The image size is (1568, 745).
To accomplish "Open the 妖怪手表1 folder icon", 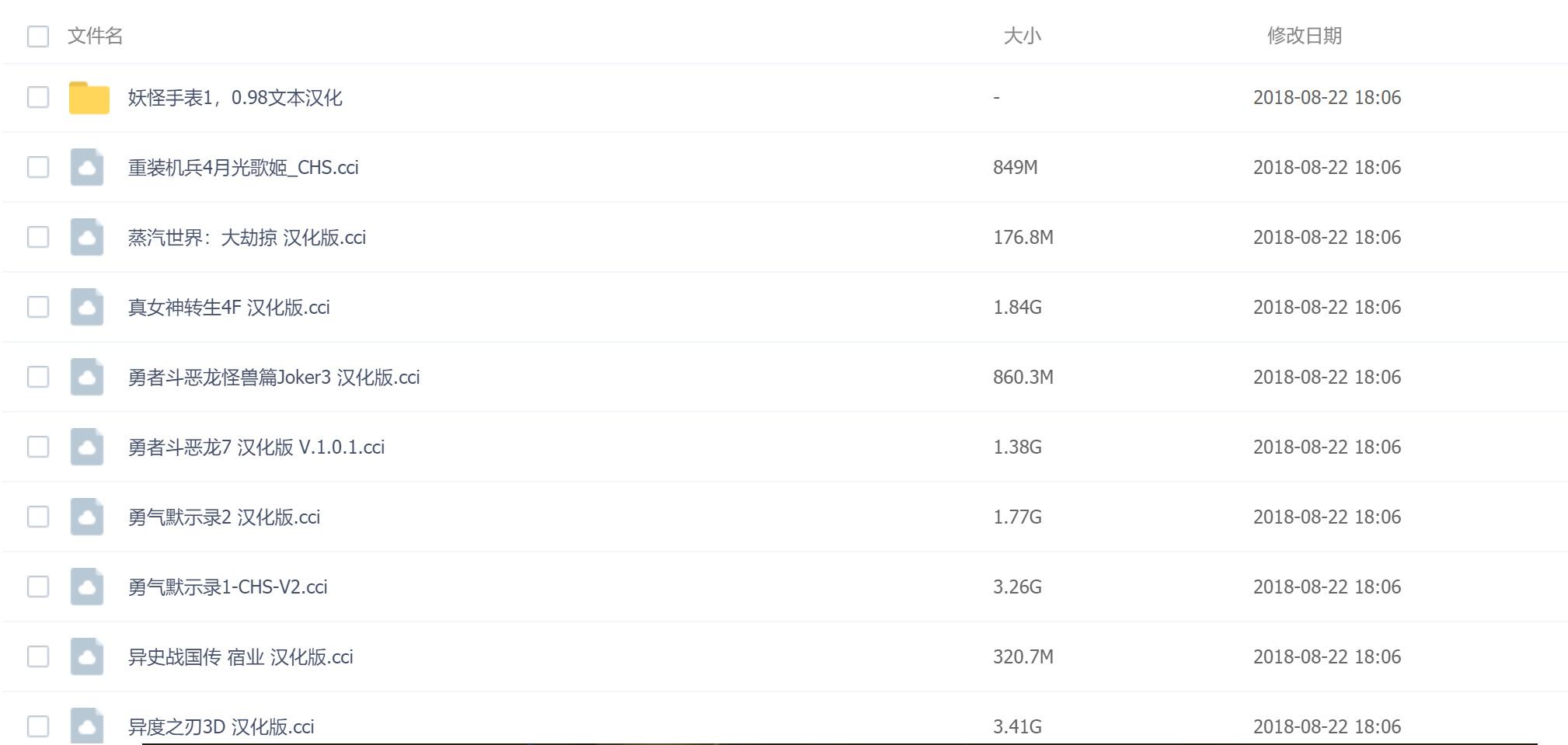I will [x=89, y=98].
